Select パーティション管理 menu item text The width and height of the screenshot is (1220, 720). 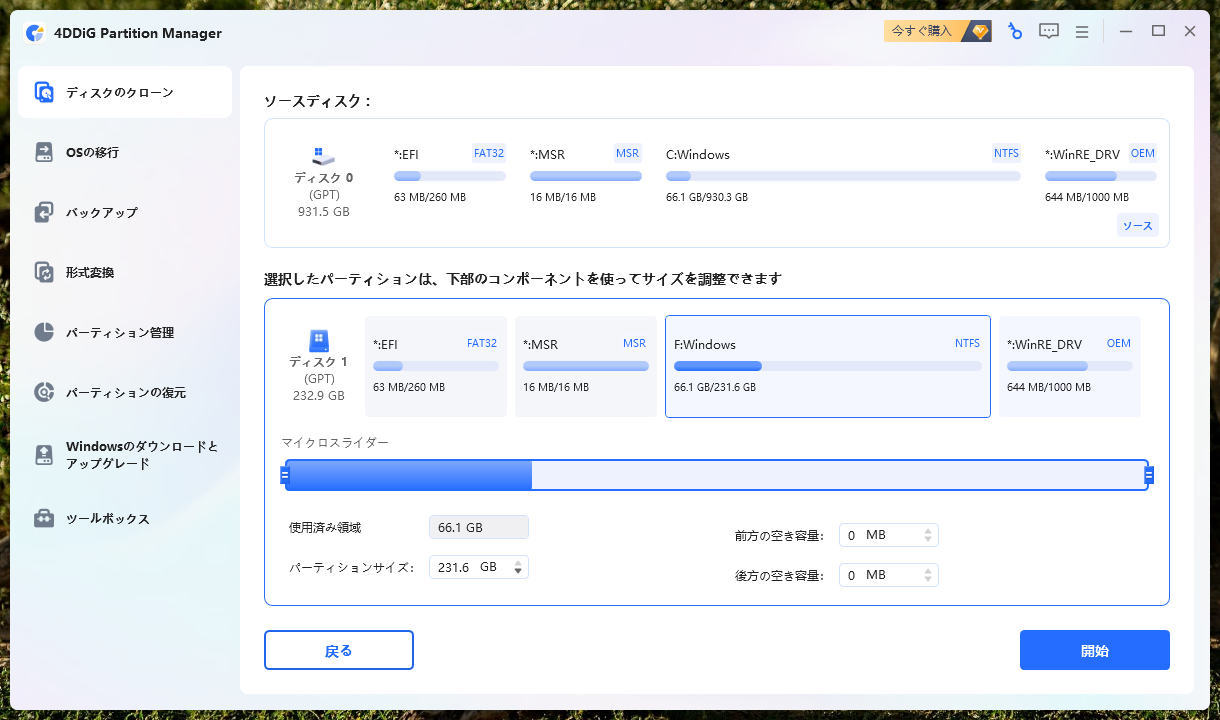coord(120,333)
